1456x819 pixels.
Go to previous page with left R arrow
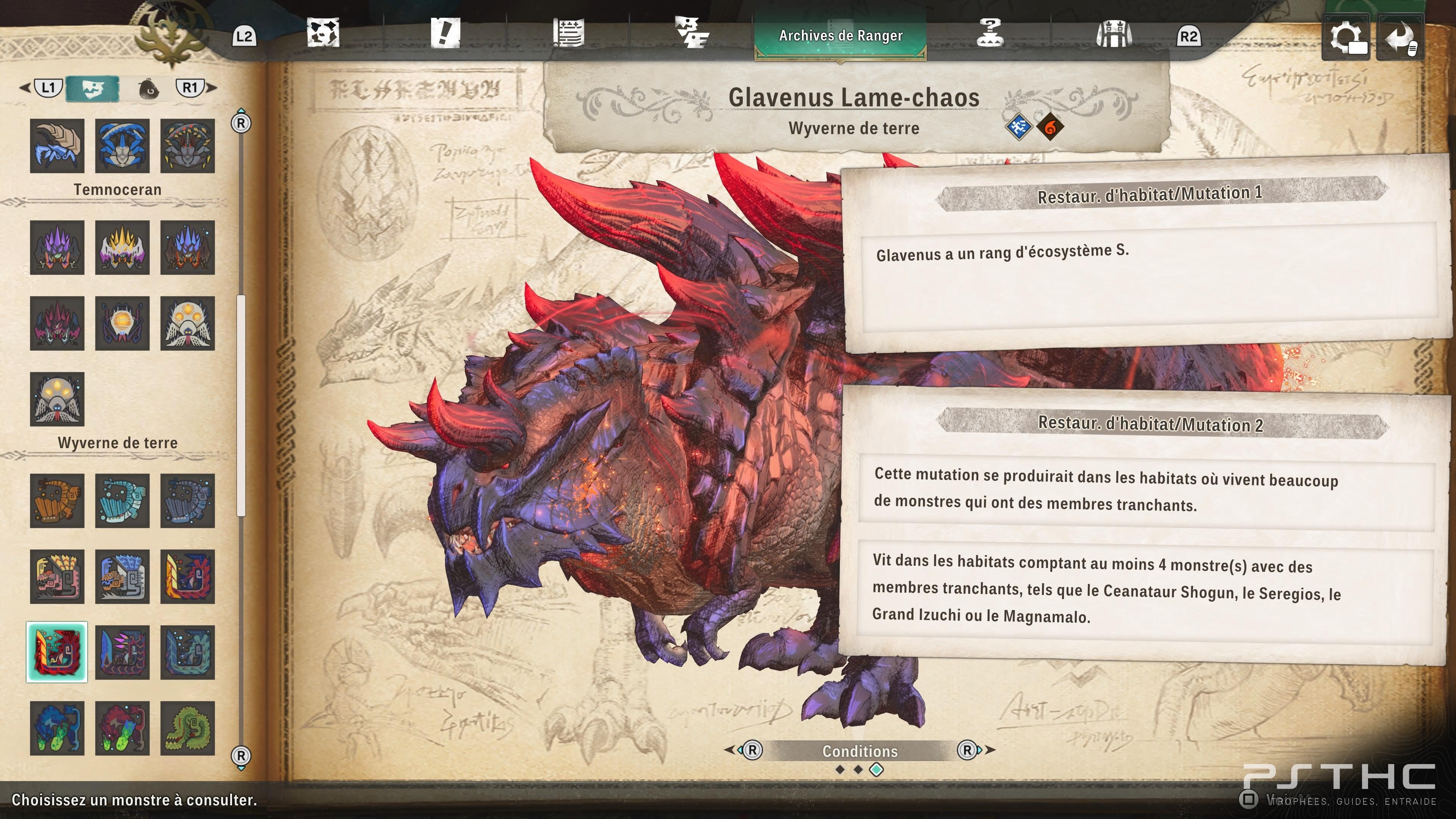point(745,750)
